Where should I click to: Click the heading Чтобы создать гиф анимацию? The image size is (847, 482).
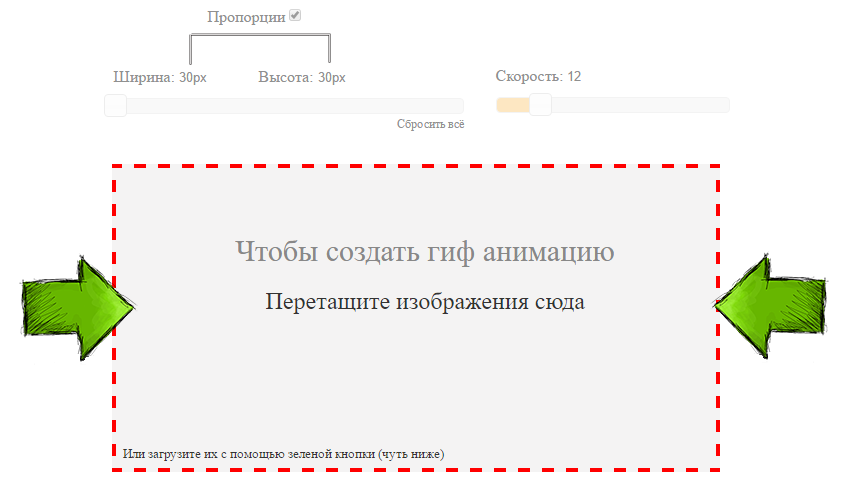click(425, 251)
